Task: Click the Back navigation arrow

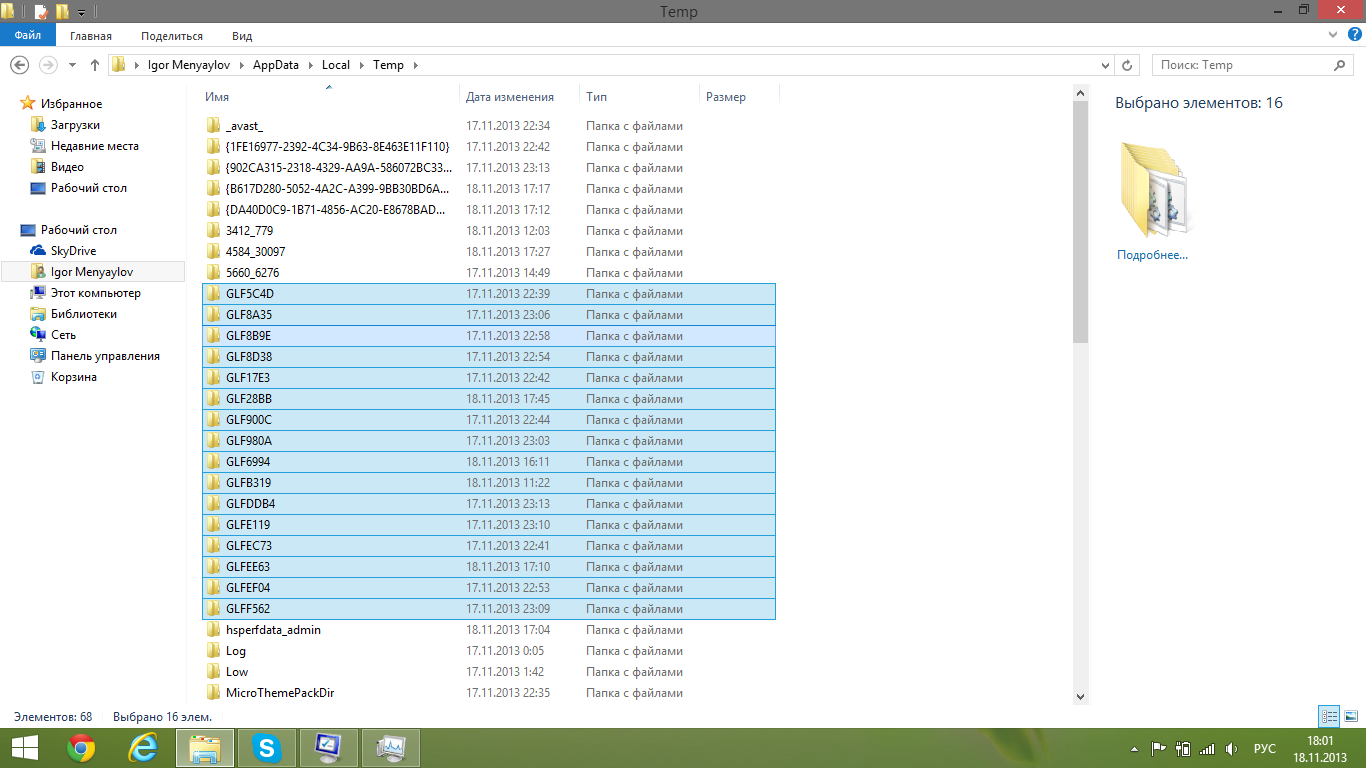Action: pyautogui.click(x=18, y=65)
